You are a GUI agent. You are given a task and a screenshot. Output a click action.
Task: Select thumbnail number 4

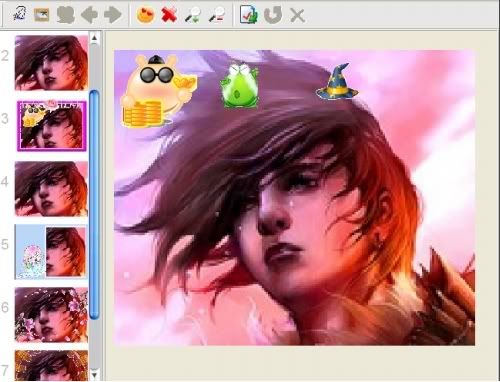51,189
